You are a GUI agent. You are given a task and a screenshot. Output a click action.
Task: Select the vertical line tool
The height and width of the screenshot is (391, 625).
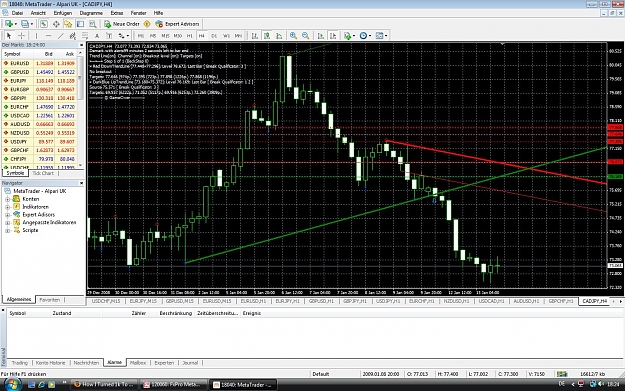pyautogui.click(x=36, y=36)
